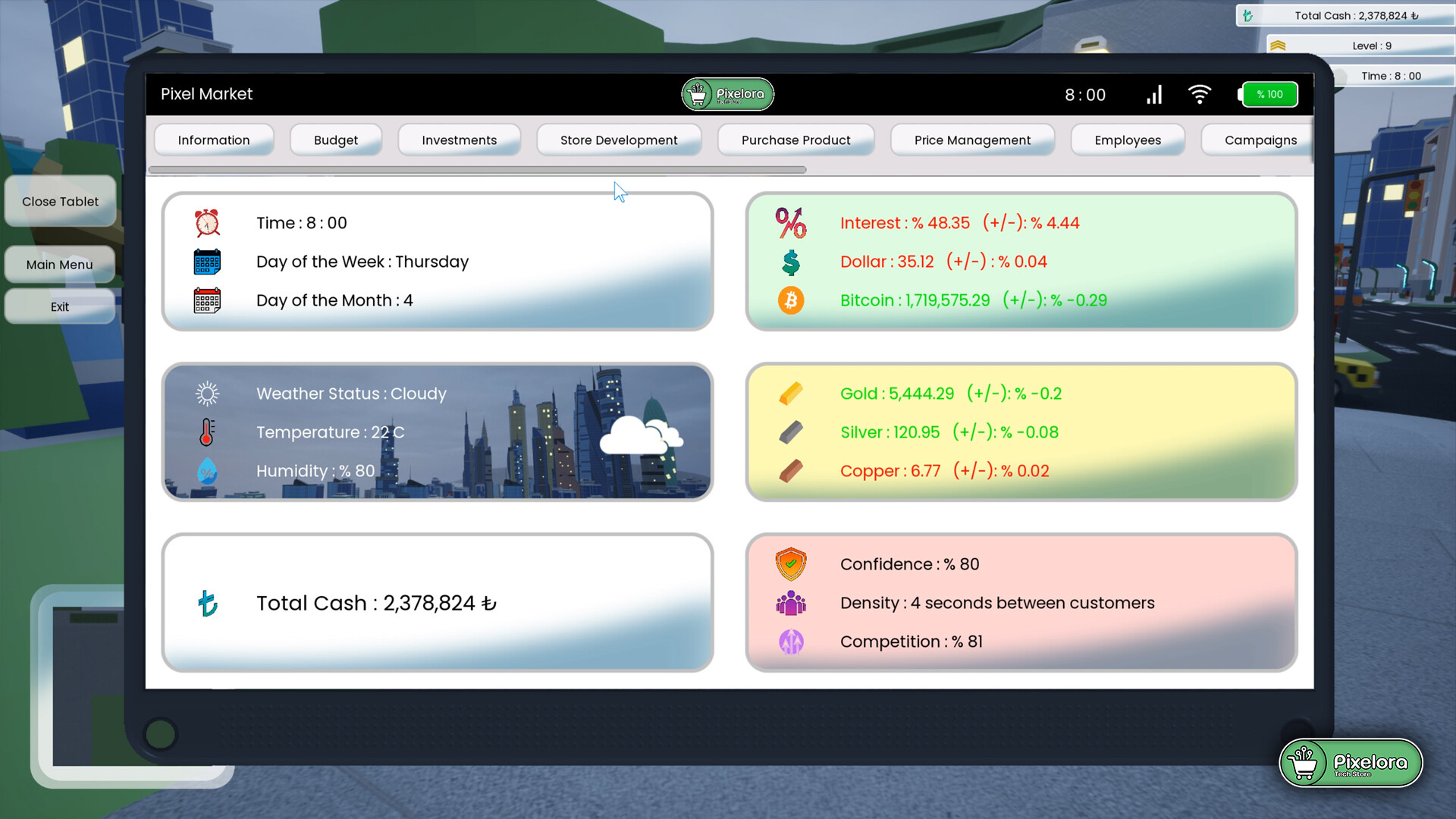This screenshot has height=819, width=1456.
Task: Click the Wi-Fi status icon
Action: [1199, 95]
